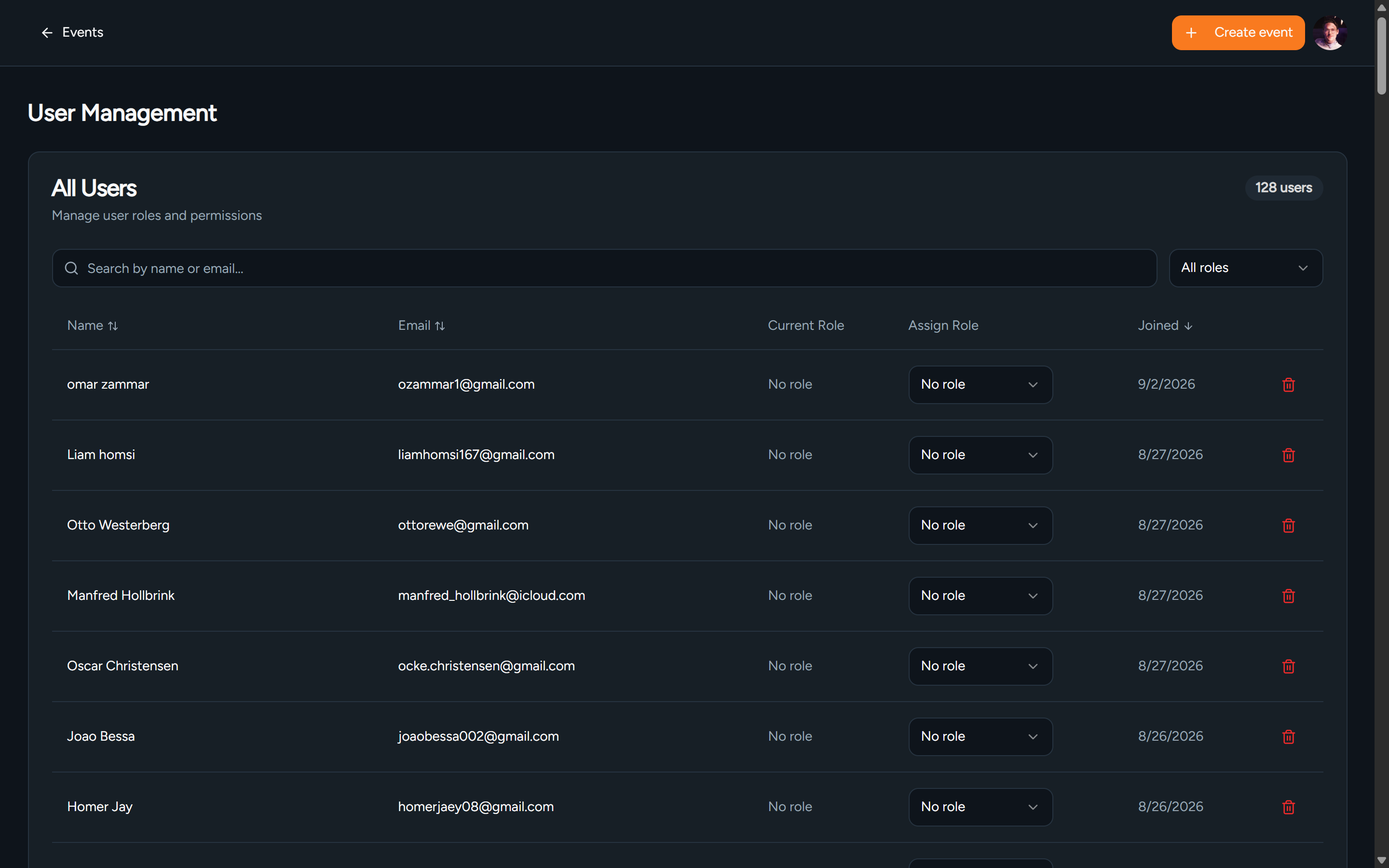Open the All roles filter dropdown

[1245, 268]
